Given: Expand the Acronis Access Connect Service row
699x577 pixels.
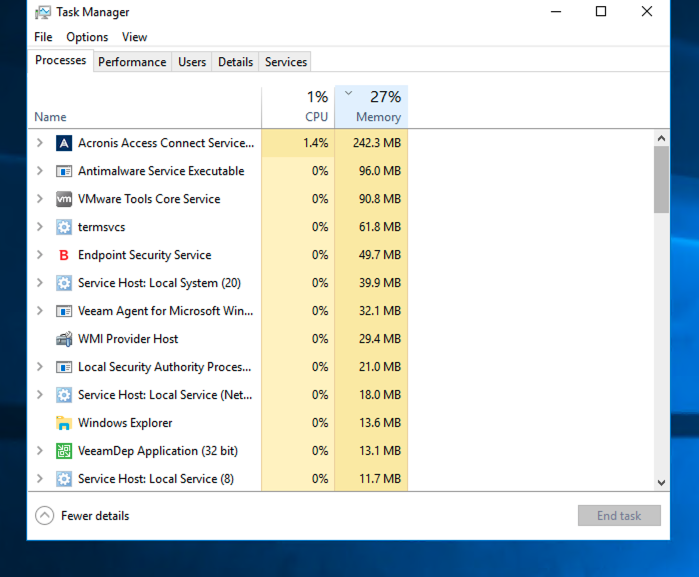Looking at the screenshot, I should click(40, 143).
